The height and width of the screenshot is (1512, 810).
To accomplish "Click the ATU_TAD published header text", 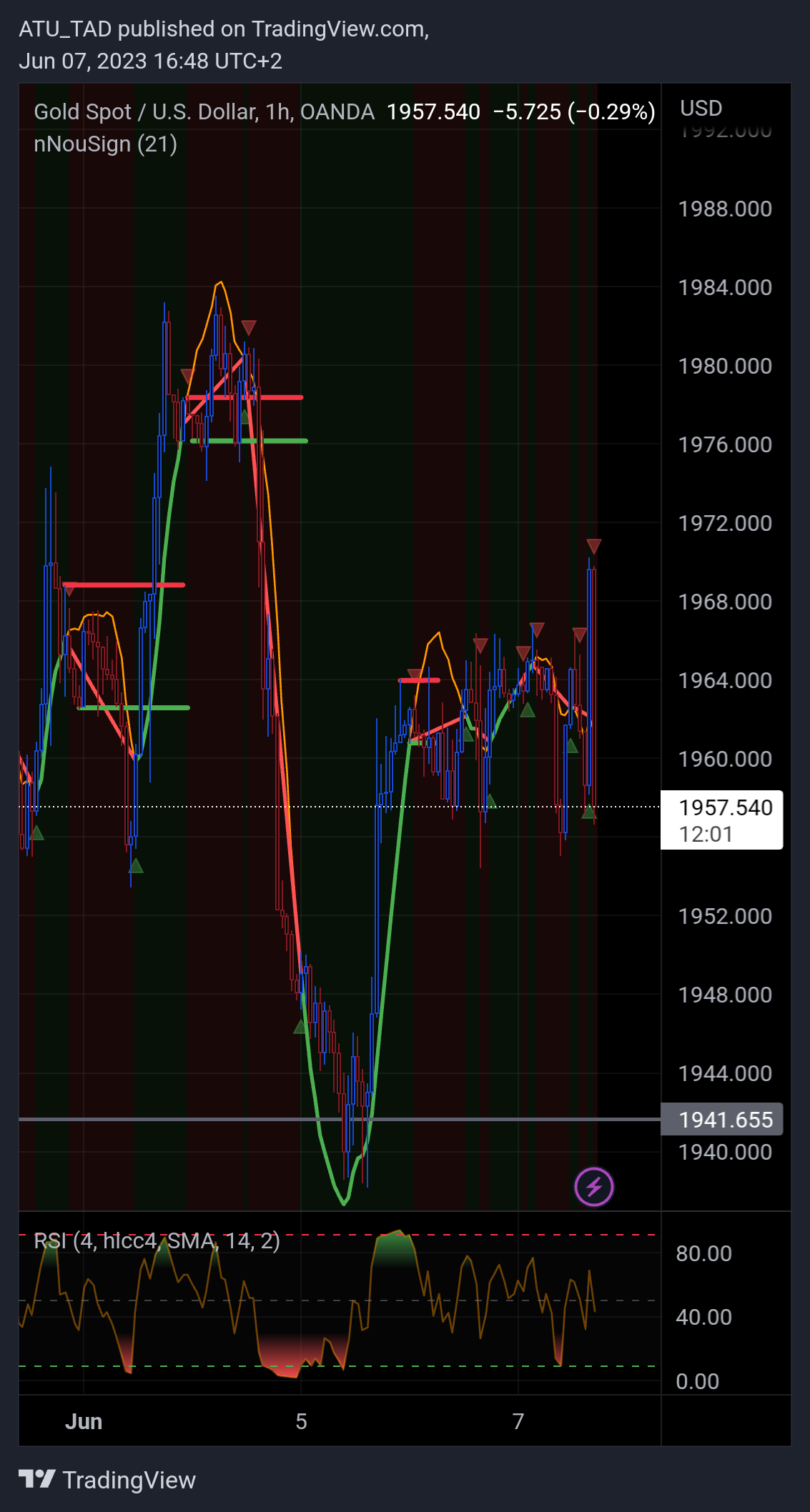I will 224,29.
